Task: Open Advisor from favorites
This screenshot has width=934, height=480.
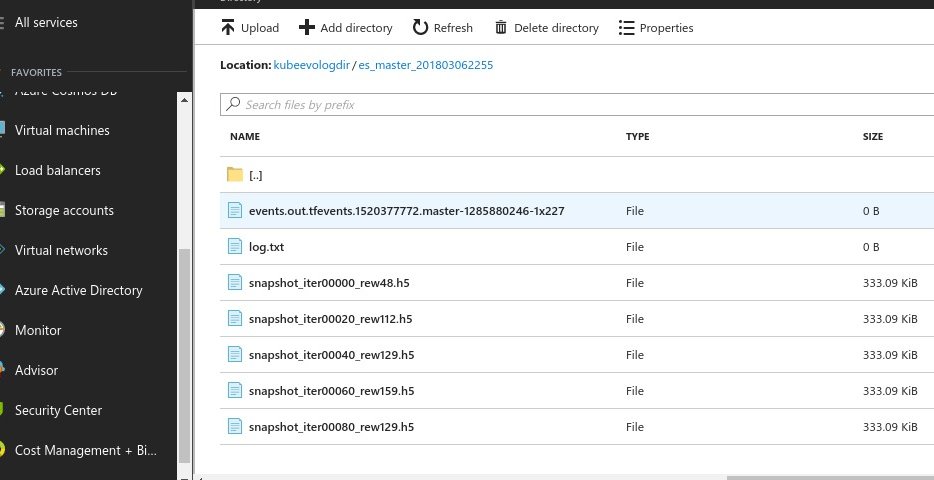Action: point(36,370)
